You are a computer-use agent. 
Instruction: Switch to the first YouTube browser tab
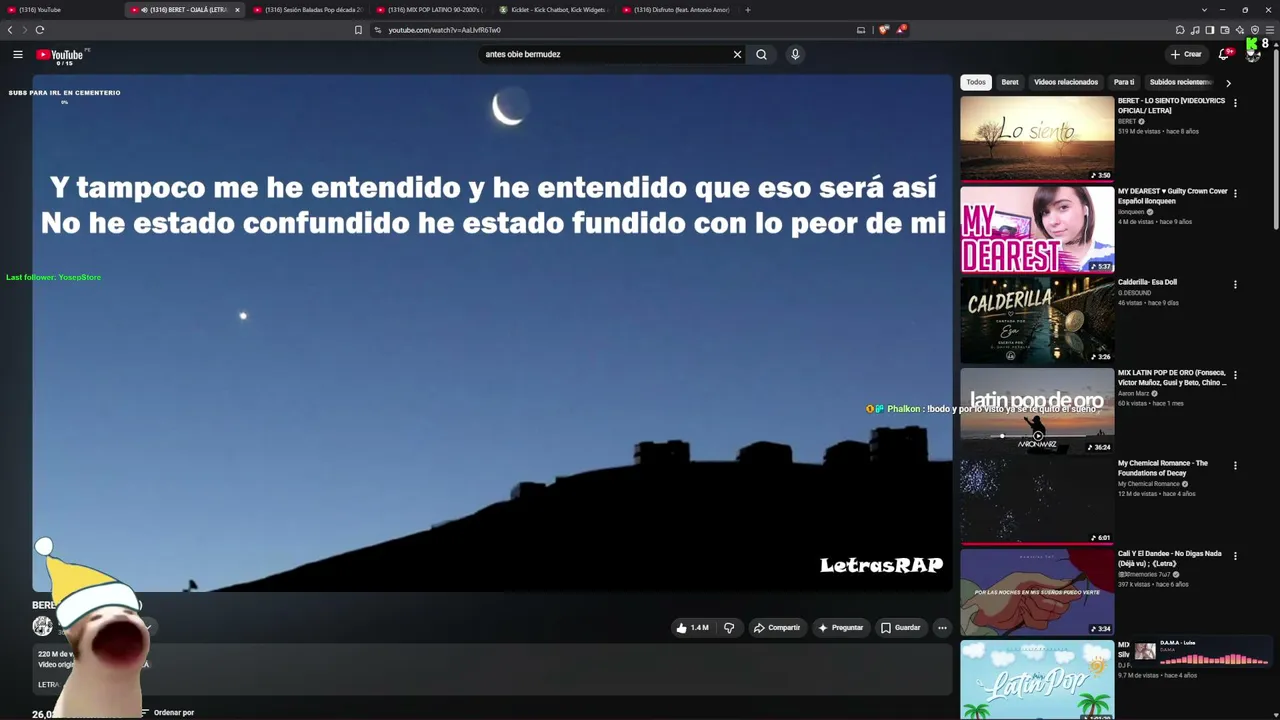pyautogui.click(x=63, y=10)
